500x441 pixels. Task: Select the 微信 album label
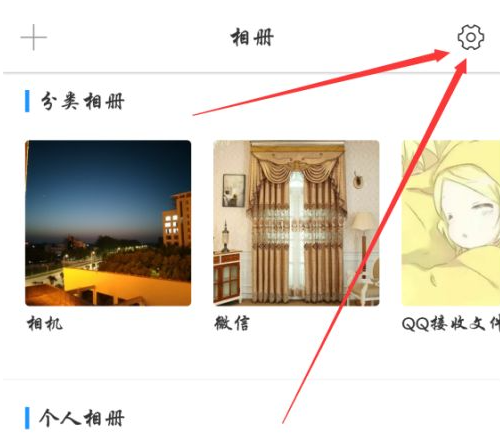(x=232, y=323)
